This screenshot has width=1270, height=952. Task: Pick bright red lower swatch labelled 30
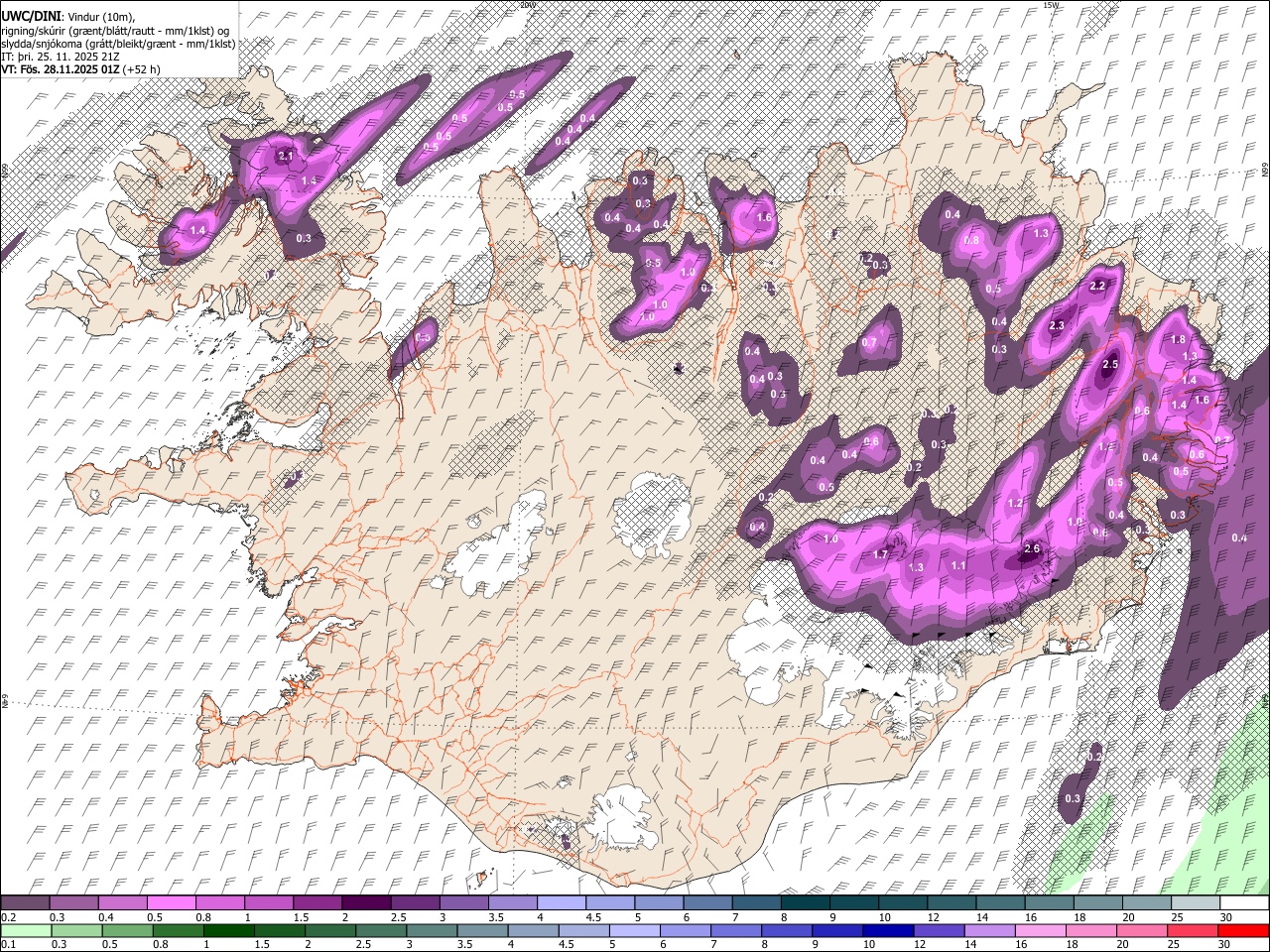pyautogui.click(x=1242, y=930)
